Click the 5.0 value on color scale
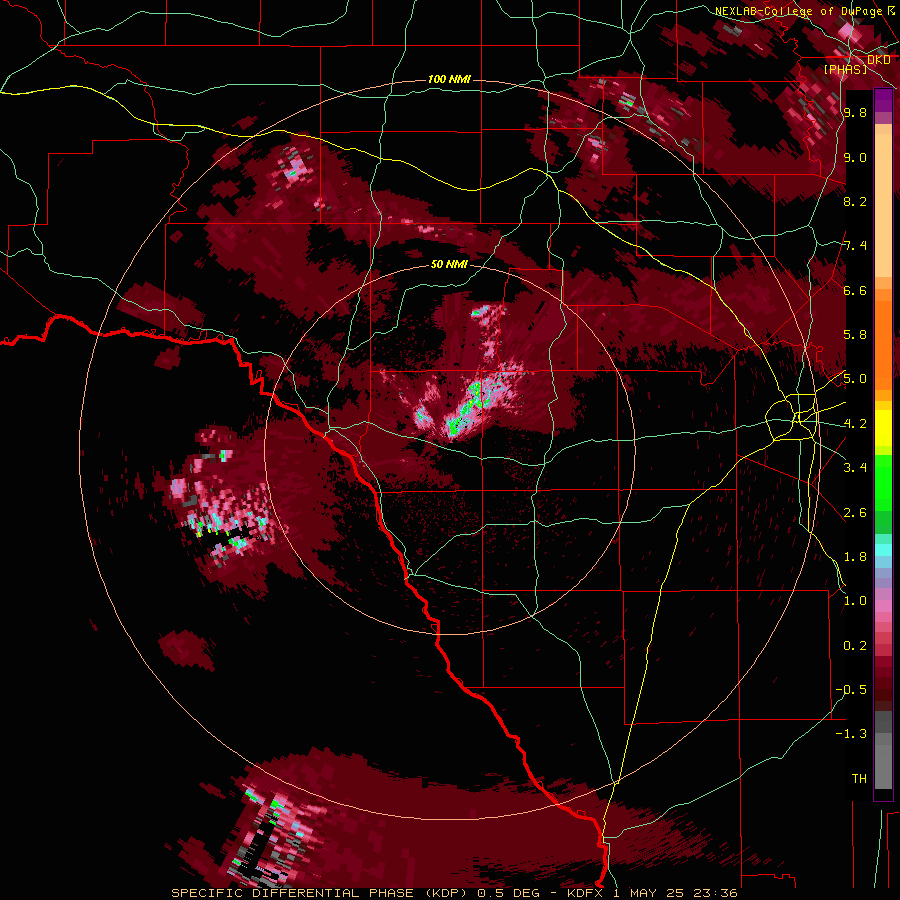 [x=855, y=379]
